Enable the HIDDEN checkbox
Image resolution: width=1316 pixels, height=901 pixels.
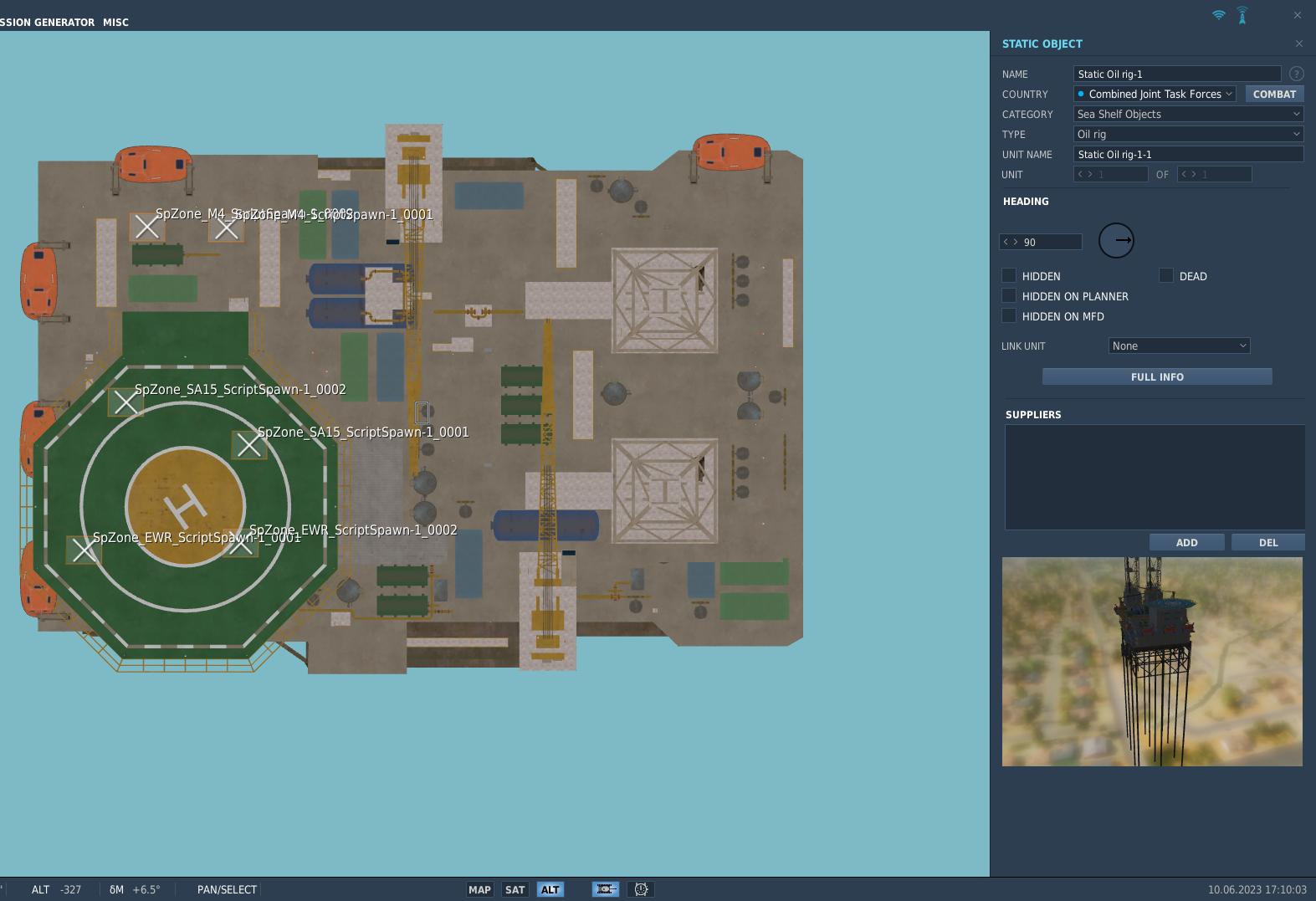tap(1009, 276)
